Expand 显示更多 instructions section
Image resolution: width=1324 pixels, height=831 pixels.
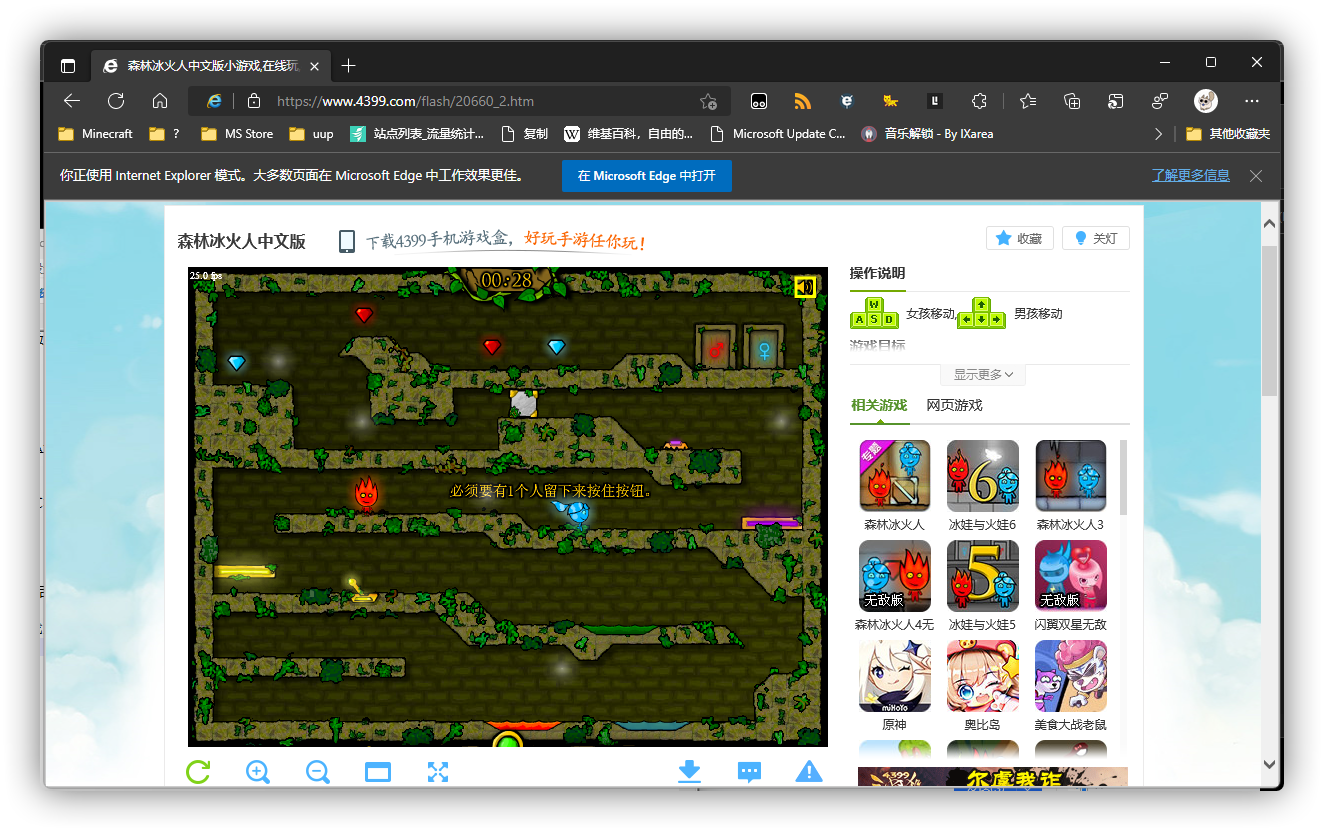tap(983, 375)
